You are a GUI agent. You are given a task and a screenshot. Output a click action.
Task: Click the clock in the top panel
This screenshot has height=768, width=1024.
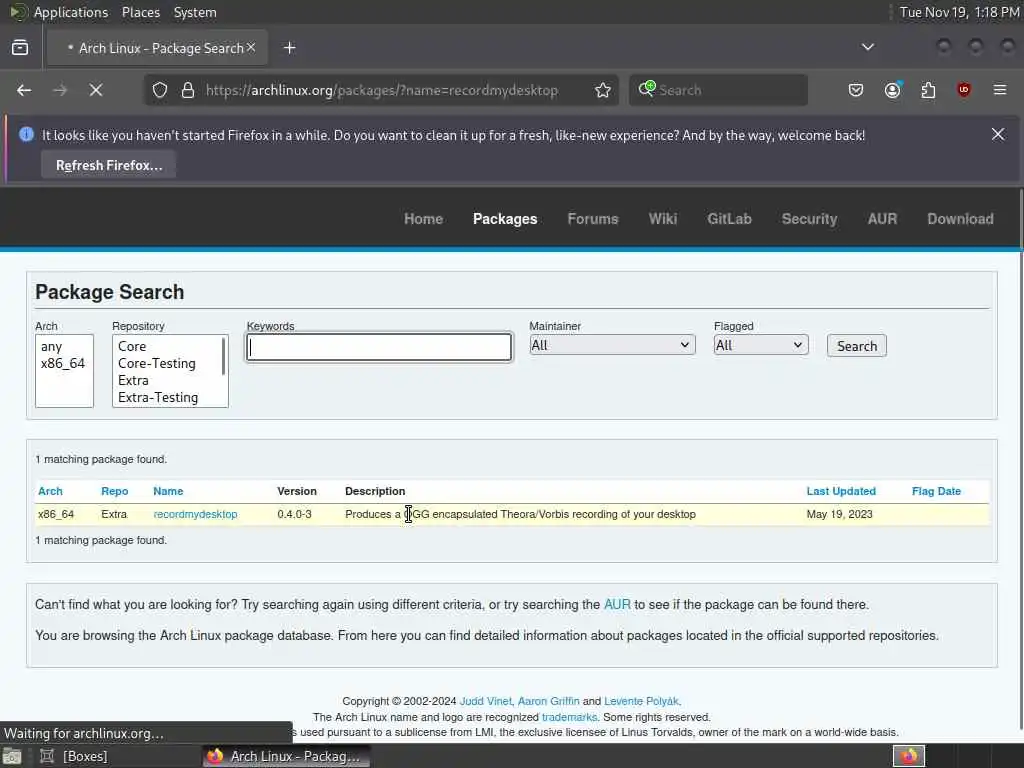[x=959, y=12]
